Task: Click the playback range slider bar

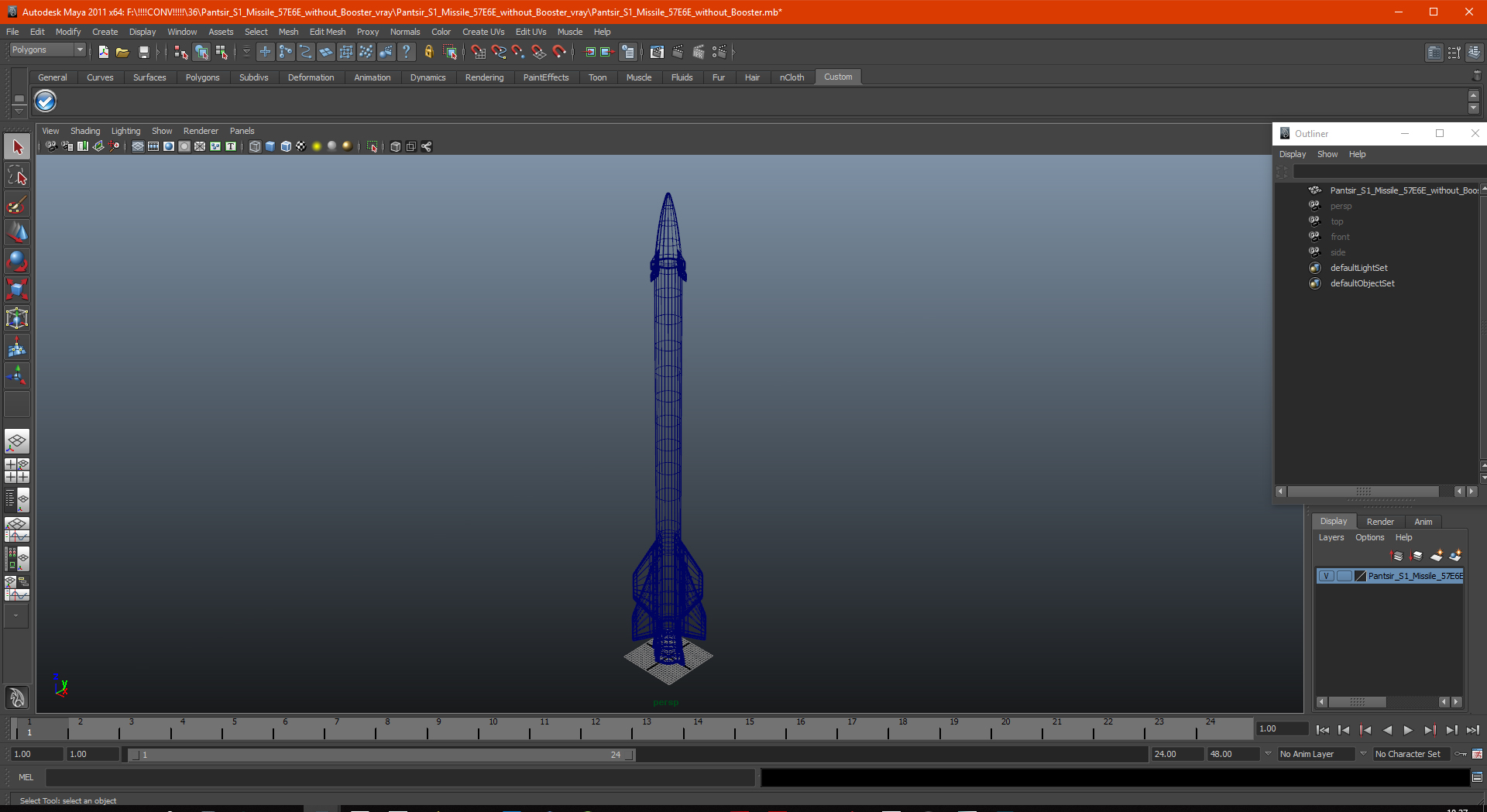Action: pyautogui.click(x=382, y=755)
